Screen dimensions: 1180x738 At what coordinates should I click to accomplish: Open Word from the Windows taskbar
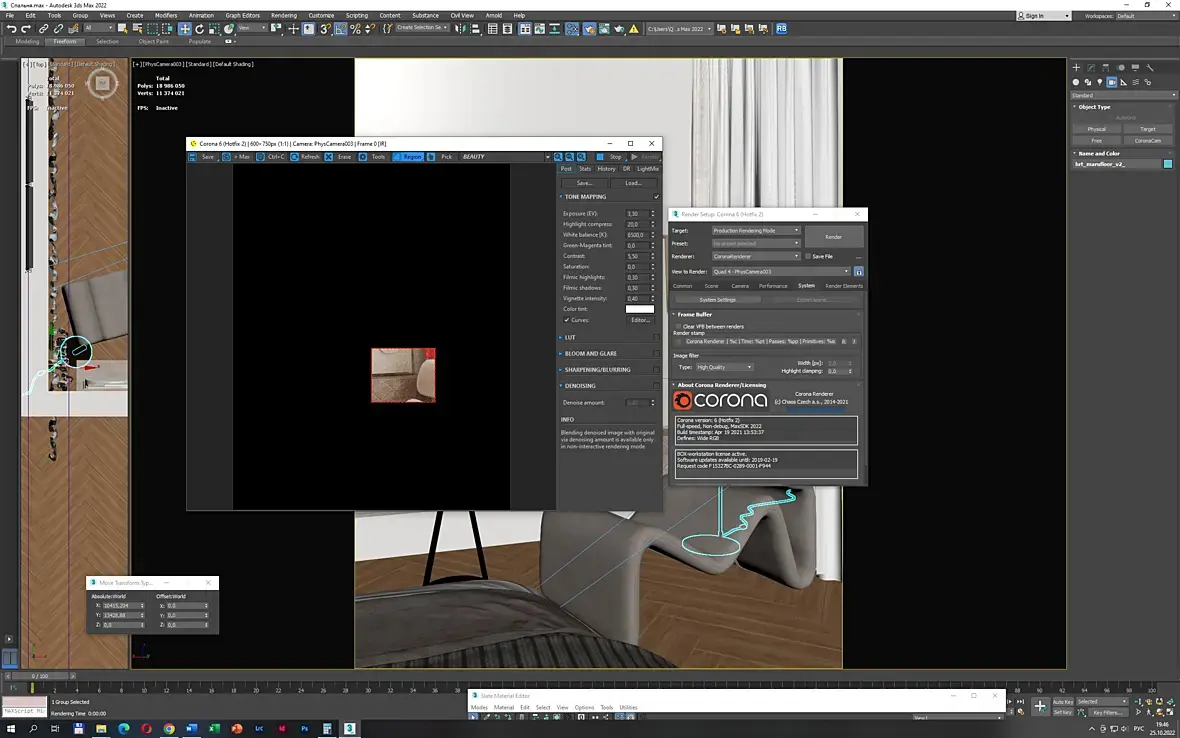pyautogui.click(x=191, y=729)
